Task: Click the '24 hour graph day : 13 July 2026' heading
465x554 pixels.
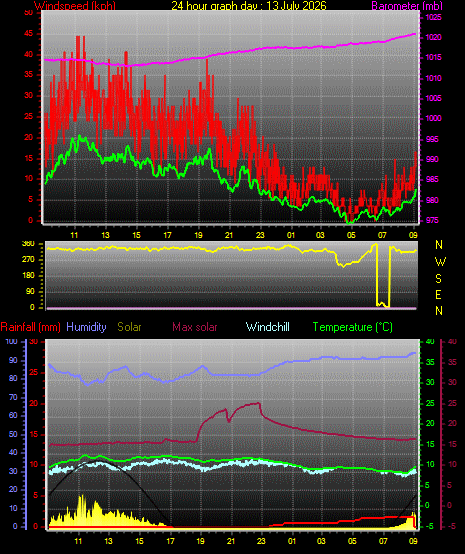Action: 249,6
